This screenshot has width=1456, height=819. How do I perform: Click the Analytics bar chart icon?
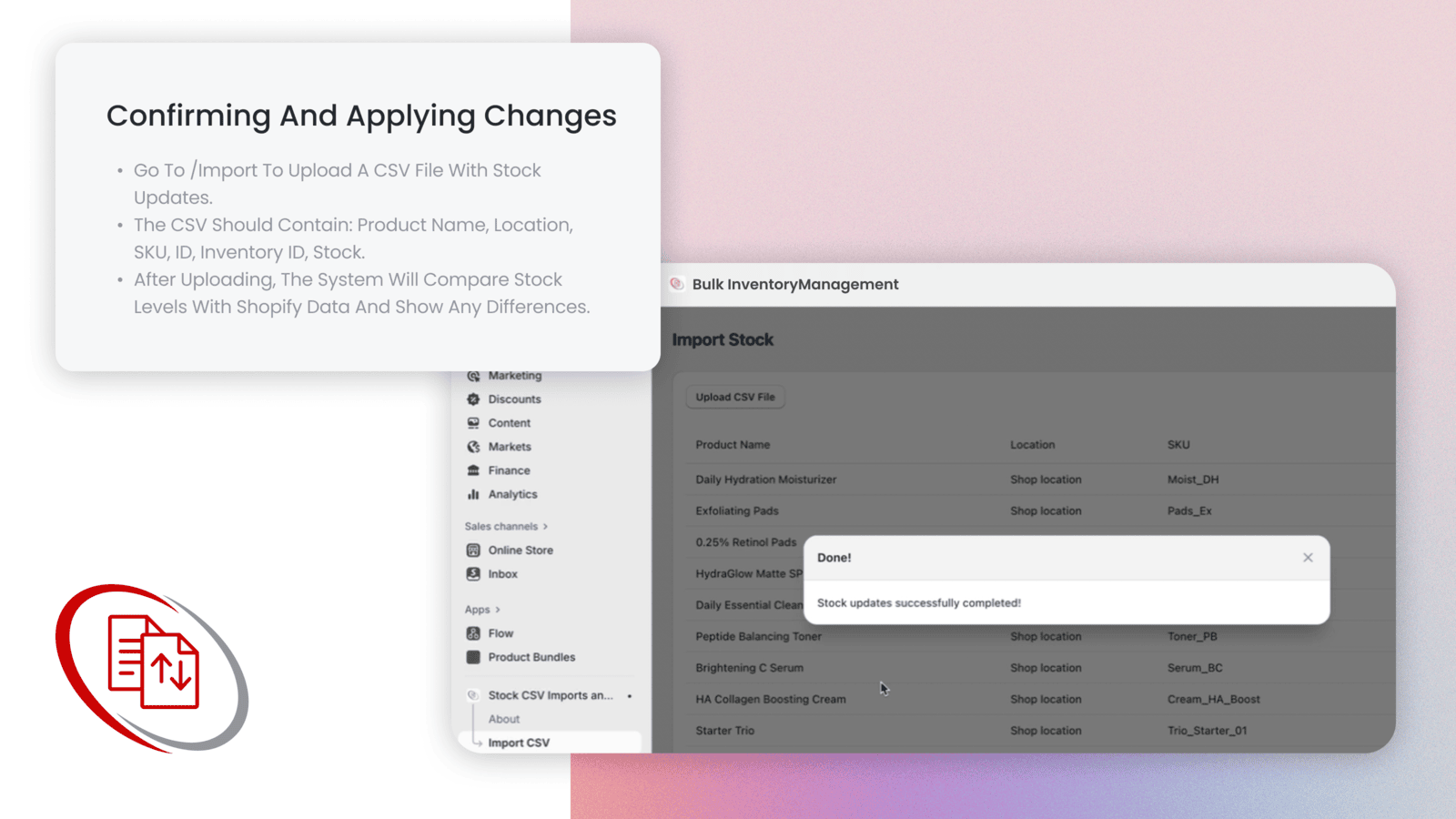(x=473, y=494)
